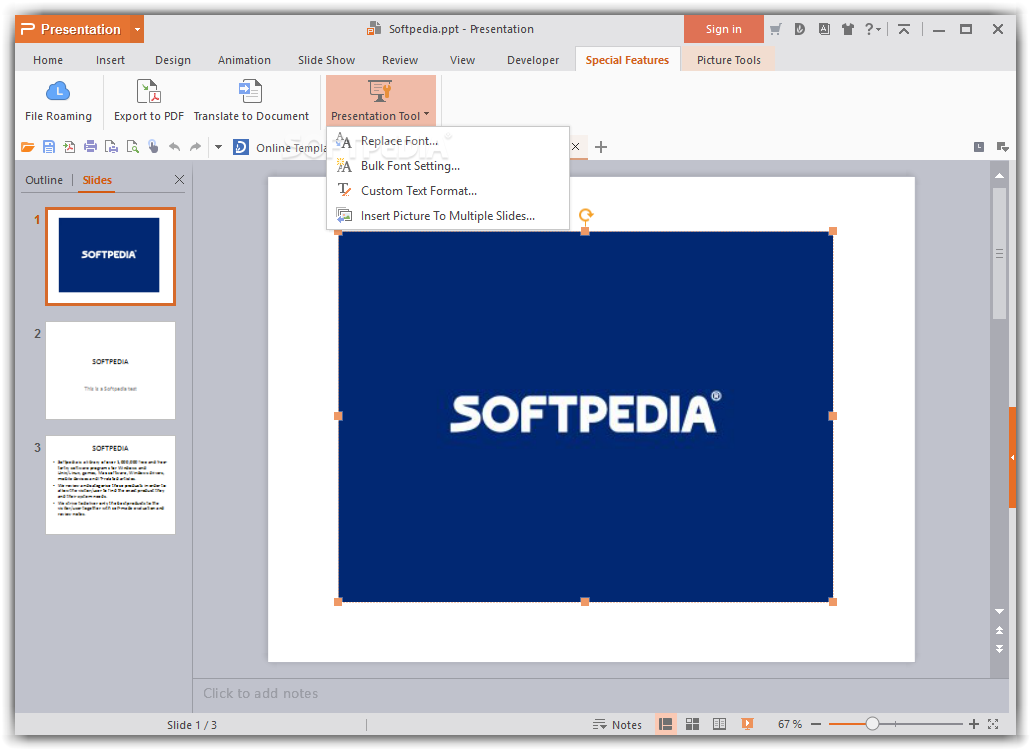Viewport: 1031px width, 750px height.
Task: Click the File Roaming cloud icon
Action: point(58,91)
